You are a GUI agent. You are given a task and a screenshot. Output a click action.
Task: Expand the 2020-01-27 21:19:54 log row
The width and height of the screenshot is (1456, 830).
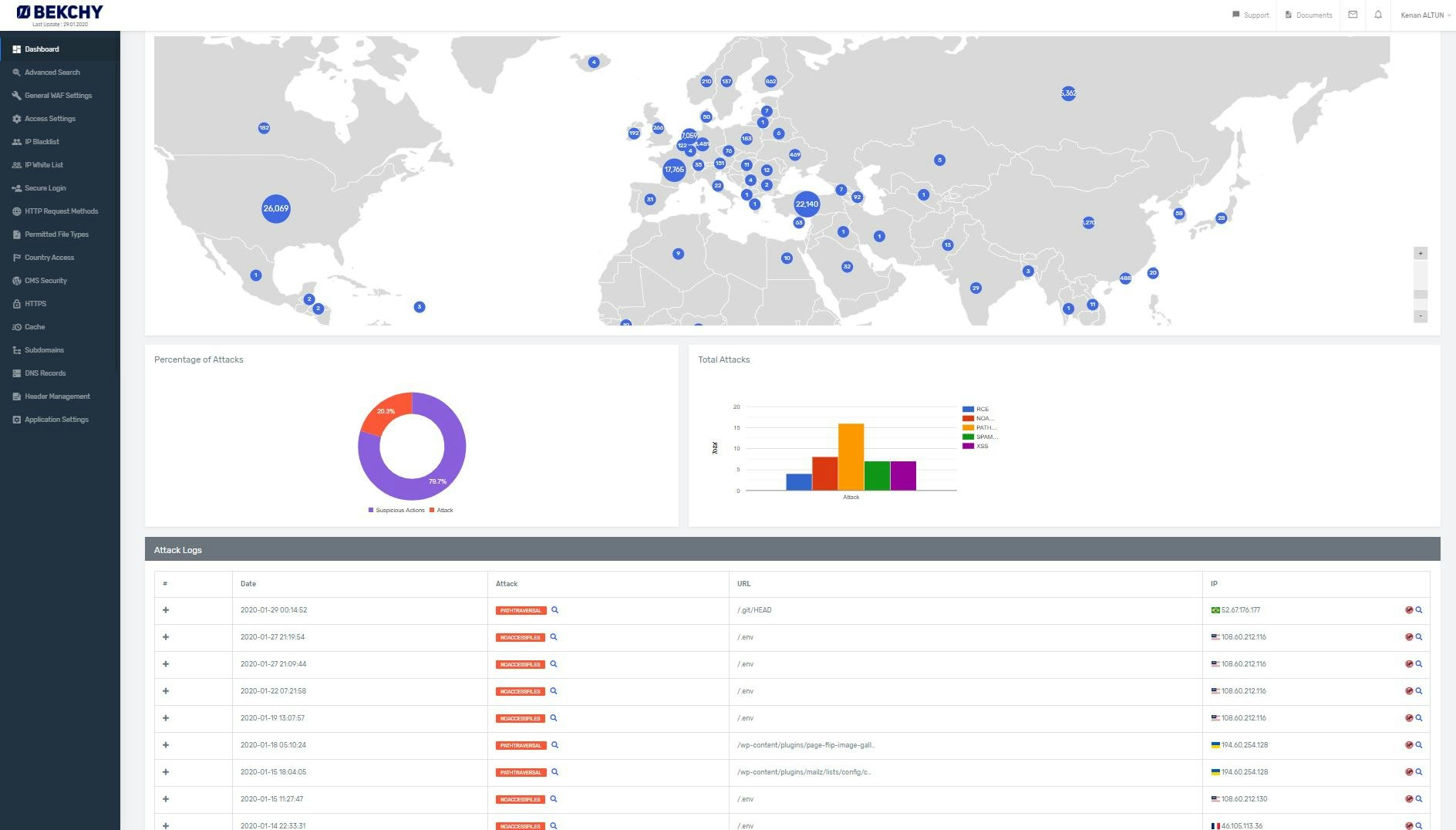[166, 637]
